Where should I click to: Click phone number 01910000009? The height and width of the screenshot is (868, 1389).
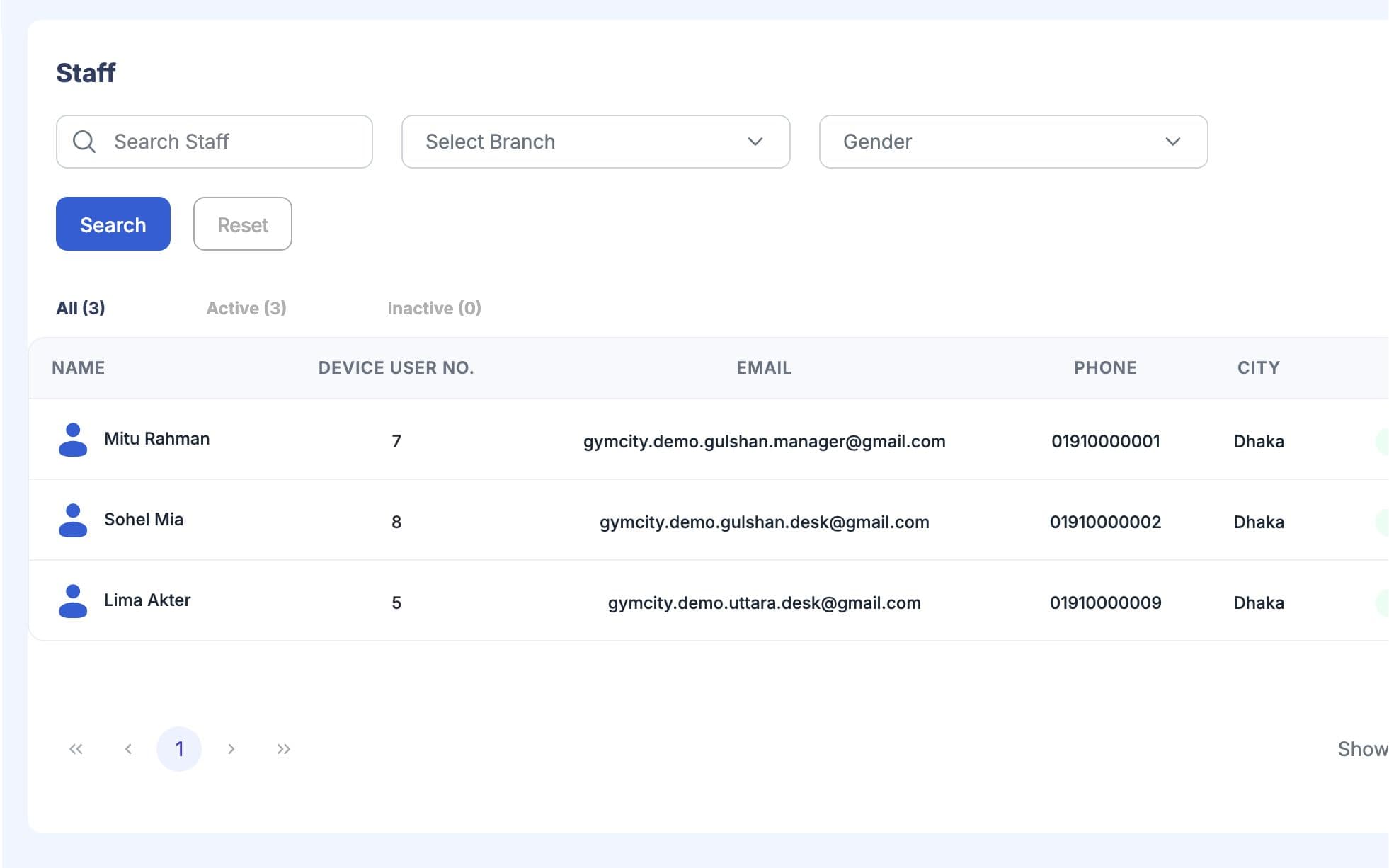[1106, 603]
